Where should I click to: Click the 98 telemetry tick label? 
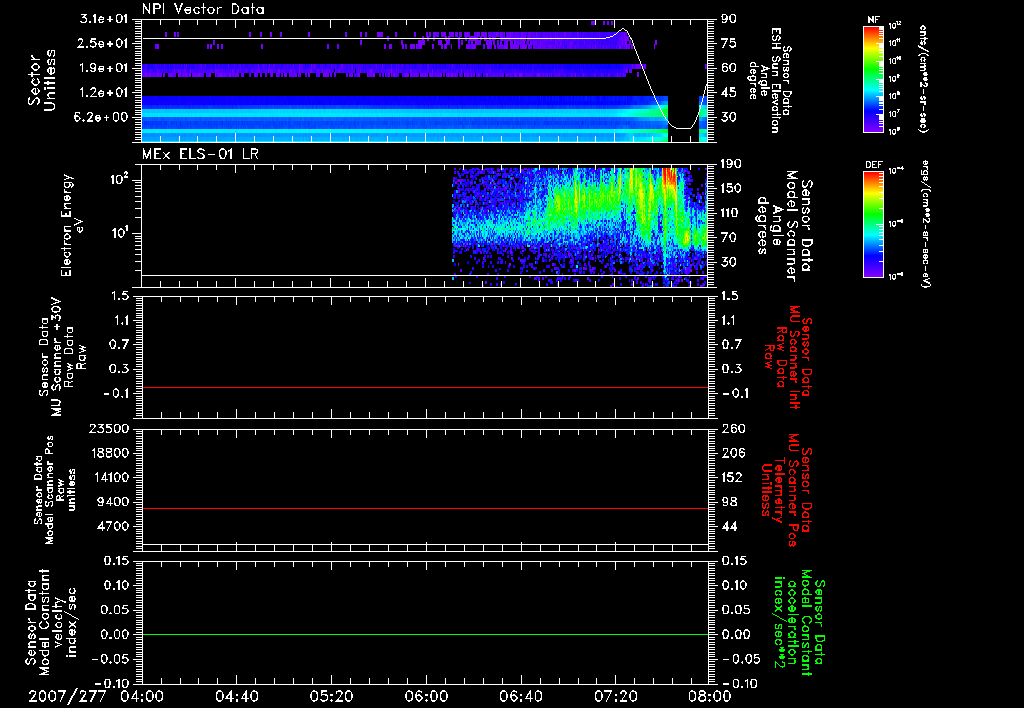coord(728,502)
